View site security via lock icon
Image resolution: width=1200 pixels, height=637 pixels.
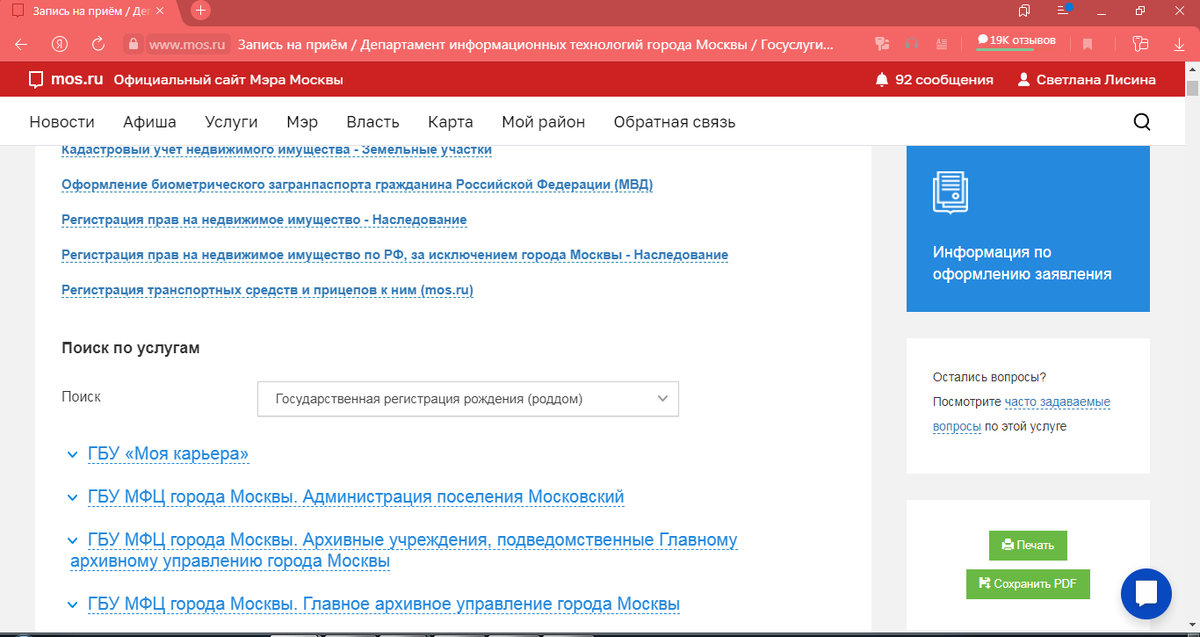[131, 44]
